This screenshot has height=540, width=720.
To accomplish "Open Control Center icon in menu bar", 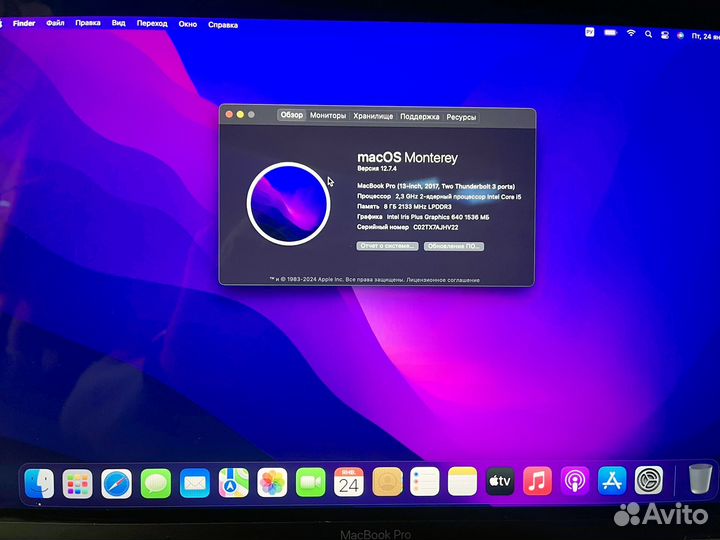I will 664,34.
